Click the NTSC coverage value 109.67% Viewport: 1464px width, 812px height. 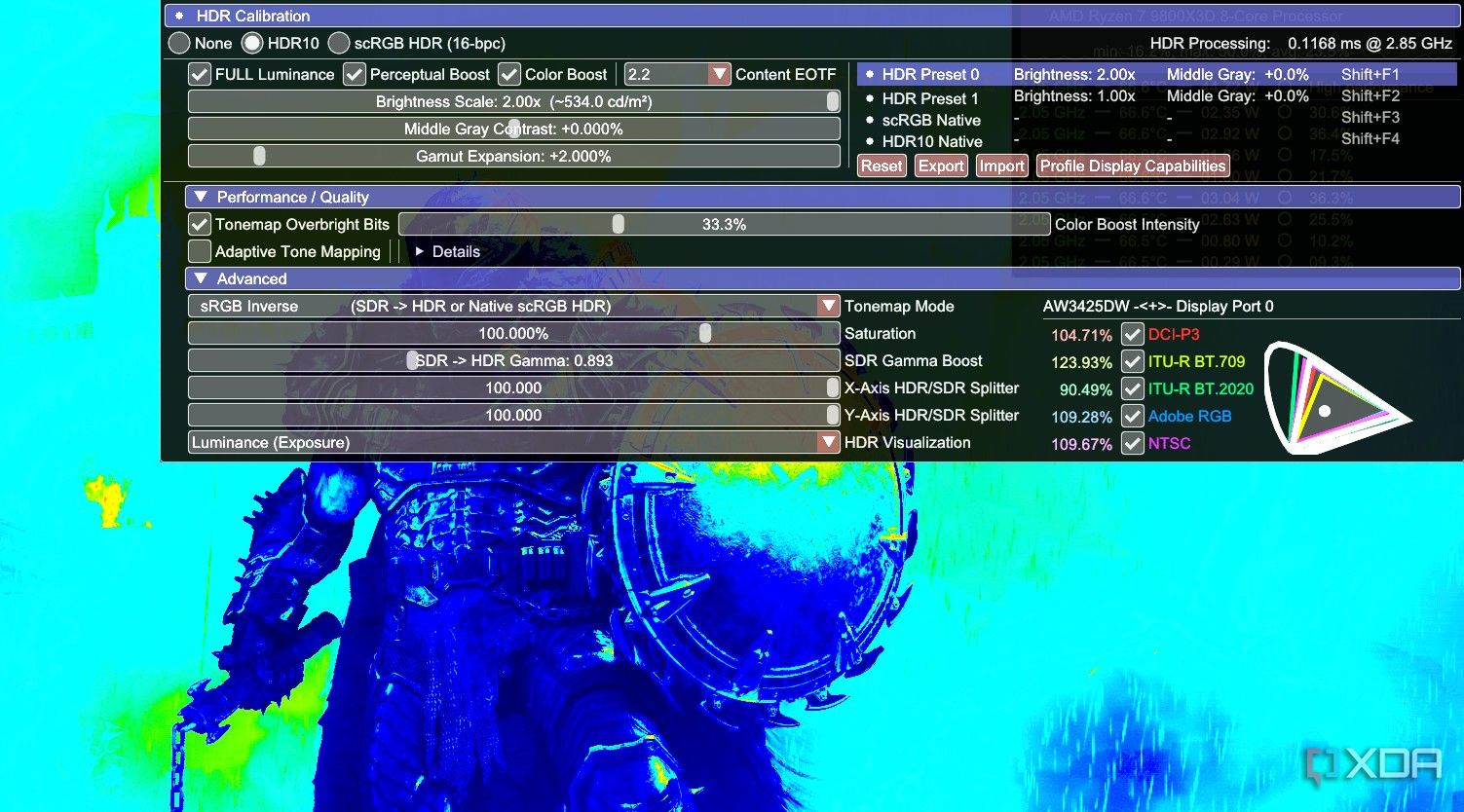pos(1081,444)
